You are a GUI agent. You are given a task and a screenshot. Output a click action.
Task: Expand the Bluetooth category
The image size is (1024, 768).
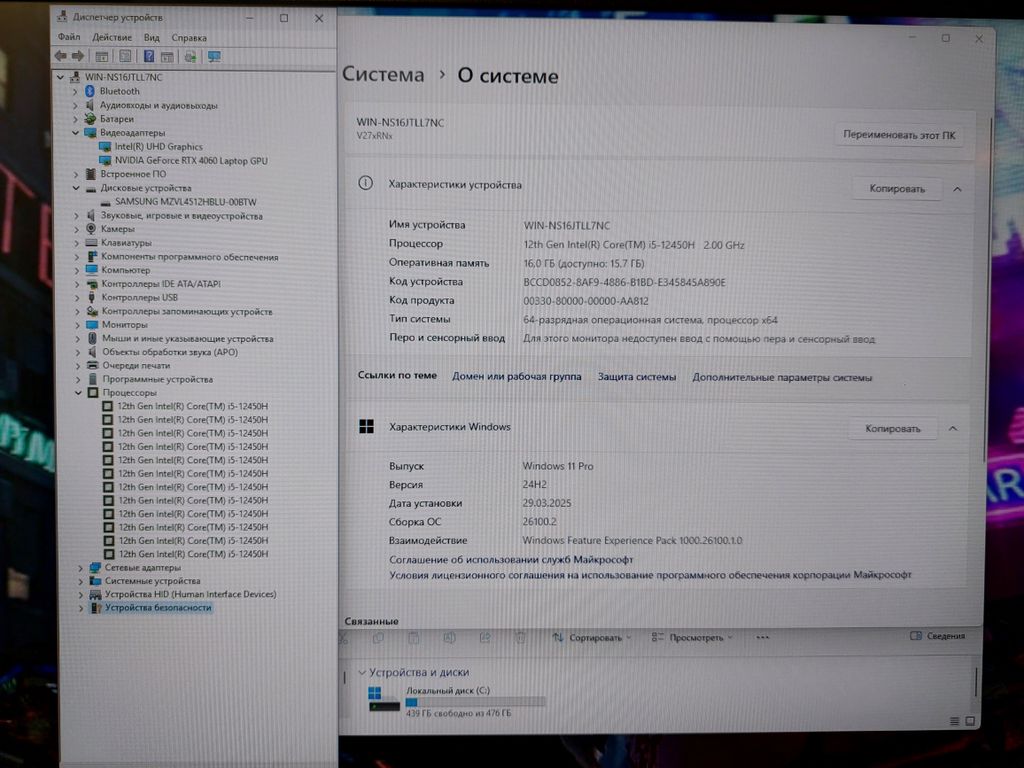pyautogui.click(x=75, y=91)
